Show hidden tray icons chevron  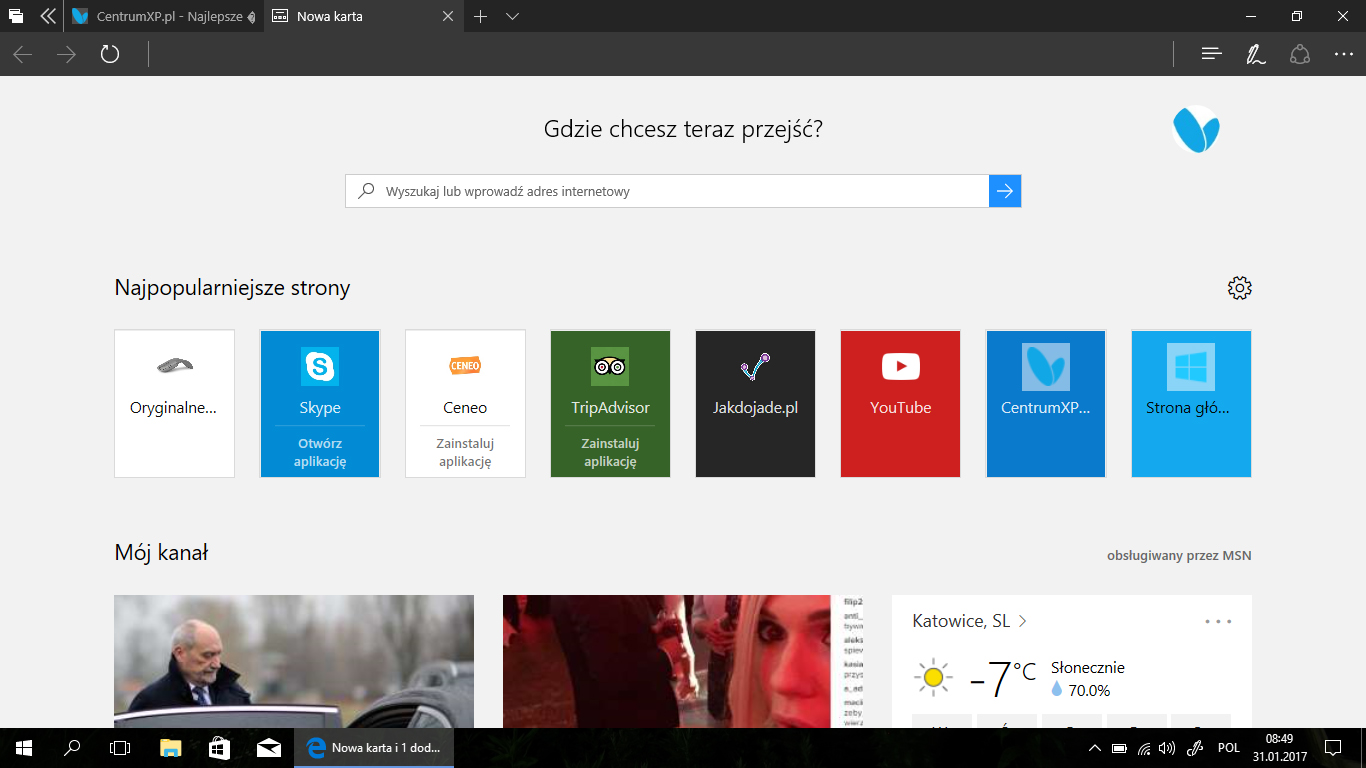pos(1095,747)
